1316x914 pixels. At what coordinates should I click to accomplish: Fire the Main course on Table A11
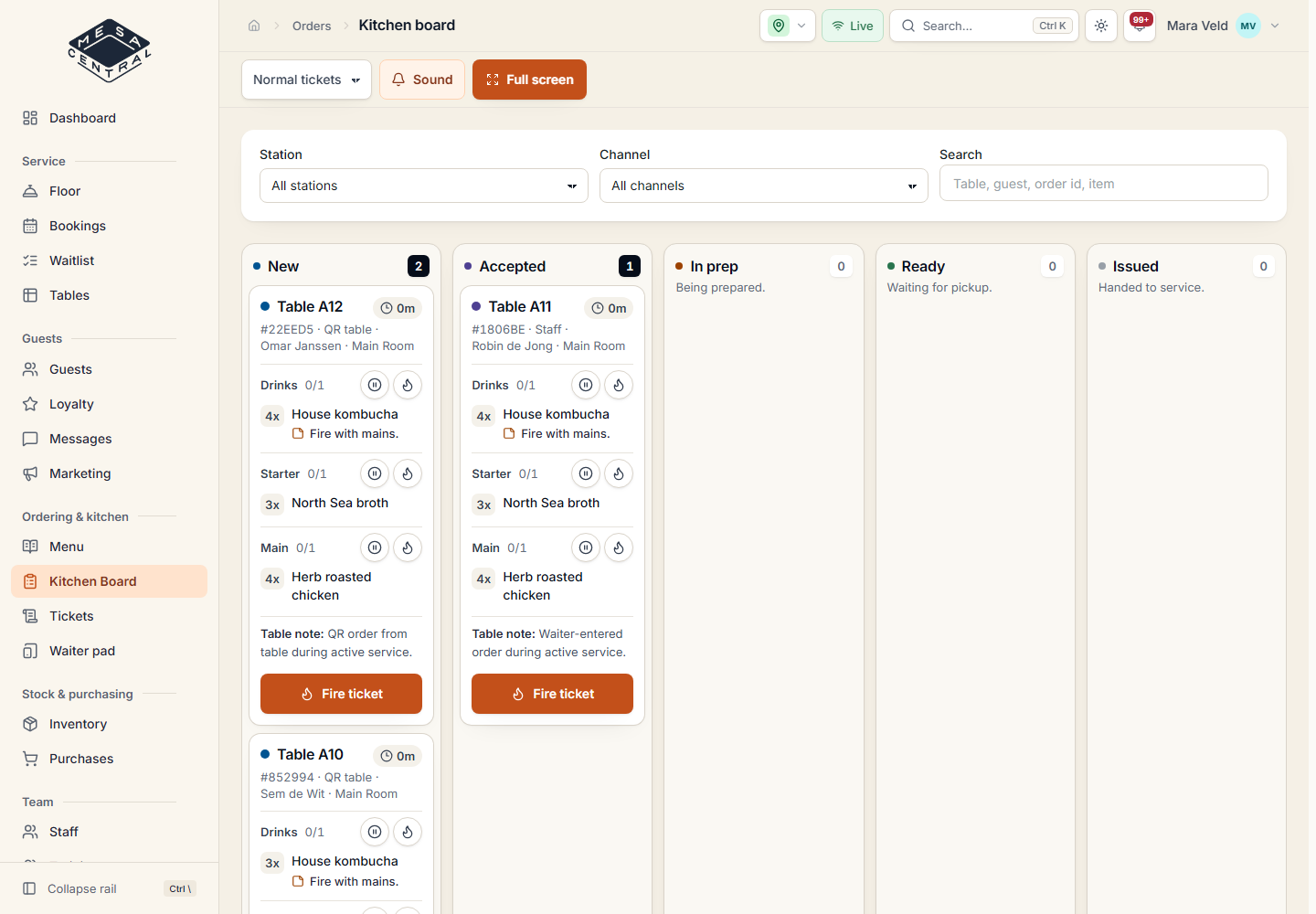619,547
